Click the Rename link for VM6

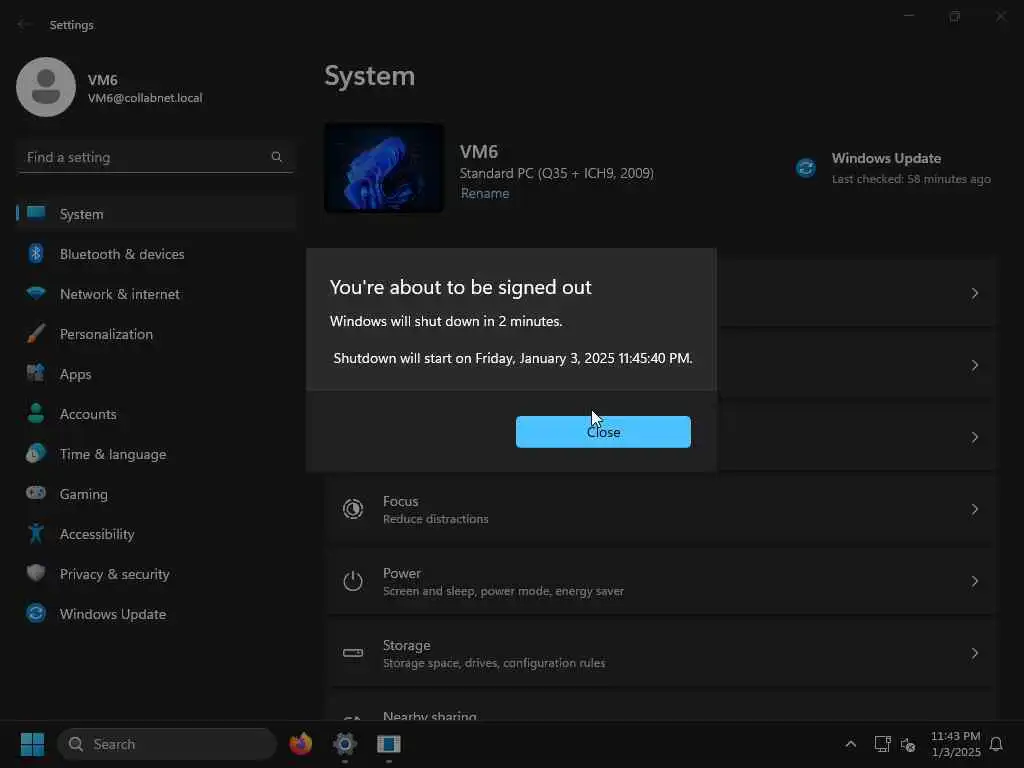click(485, 193)
